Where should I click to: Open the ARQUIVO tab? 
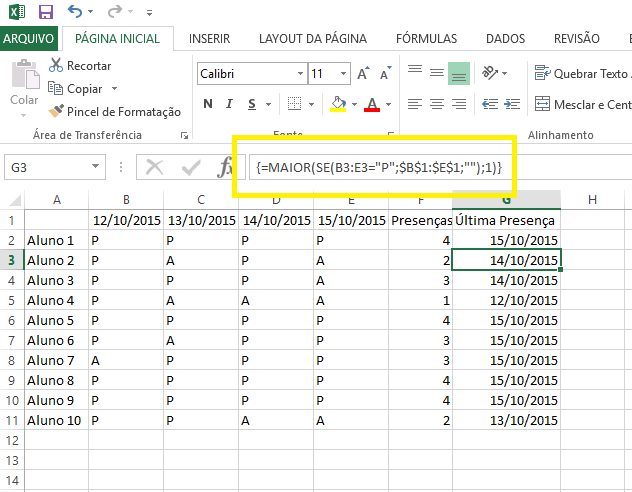coord(29,39)
